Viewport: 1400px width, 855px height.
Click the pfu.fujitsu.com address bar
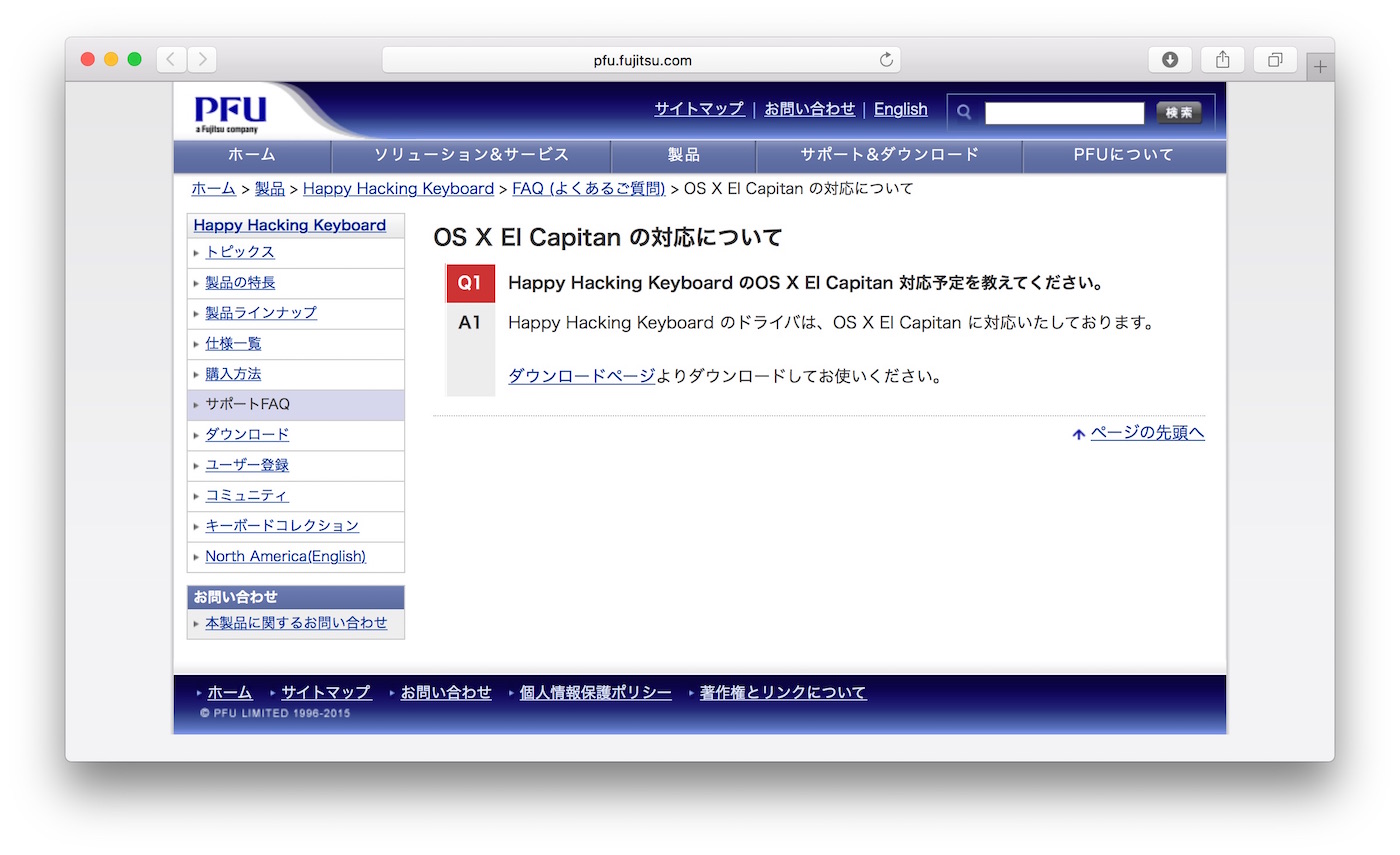point(642,60)
